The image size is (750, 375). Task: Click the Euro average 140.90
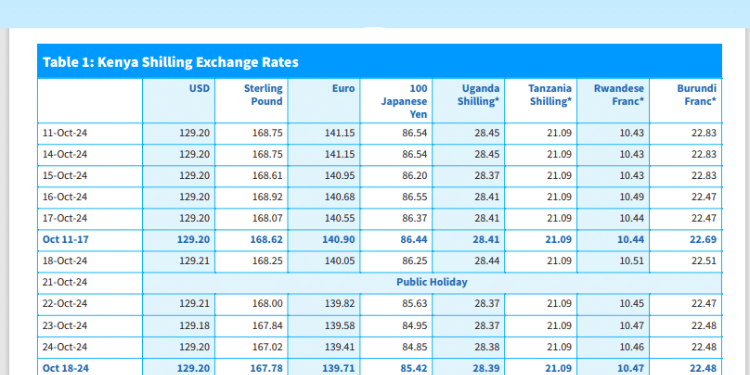(339, 240)
